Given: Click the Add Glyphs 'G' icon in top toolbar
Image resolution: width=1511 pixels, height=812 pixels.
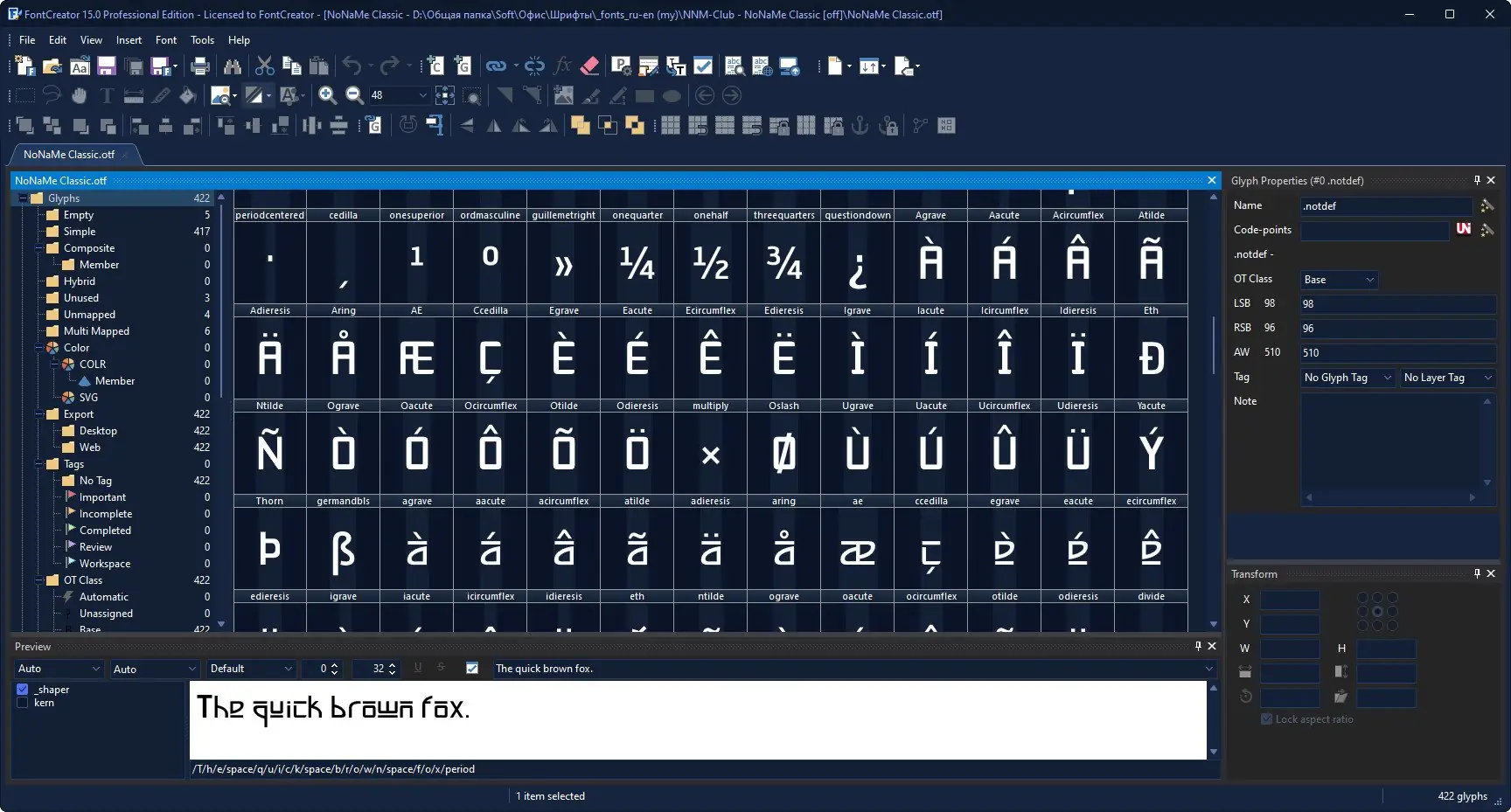Looking at the screenshot, I should pos(463,66).
